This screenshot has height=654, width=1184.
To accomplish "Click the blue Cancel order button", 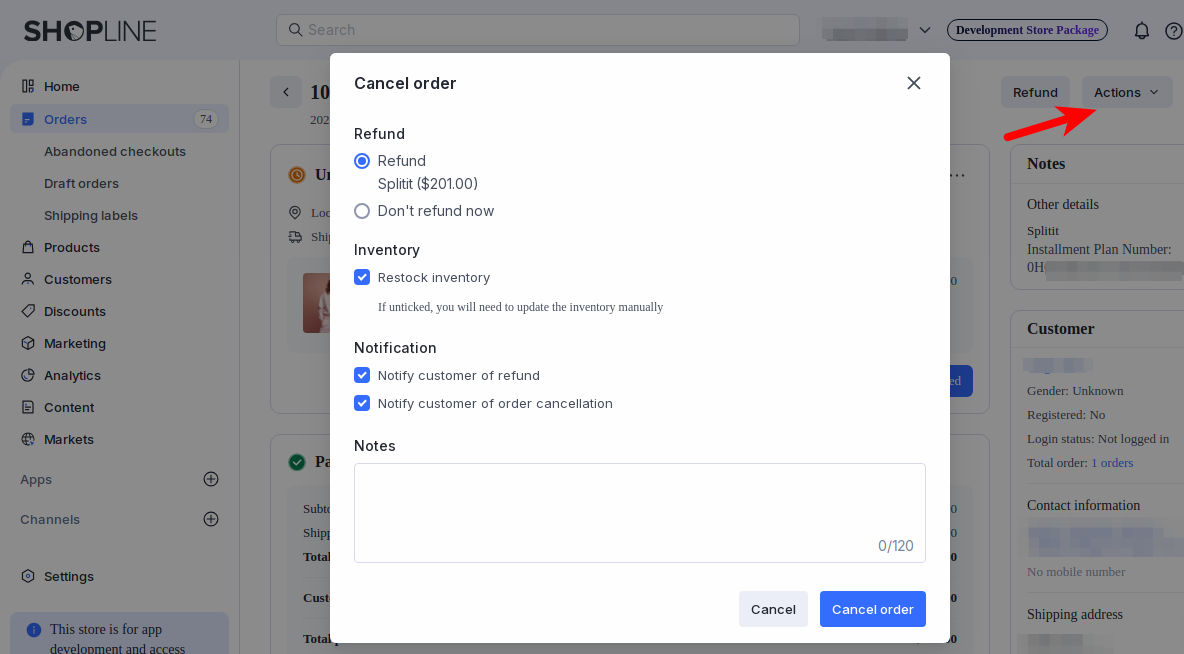I will (x=873, y=609).
